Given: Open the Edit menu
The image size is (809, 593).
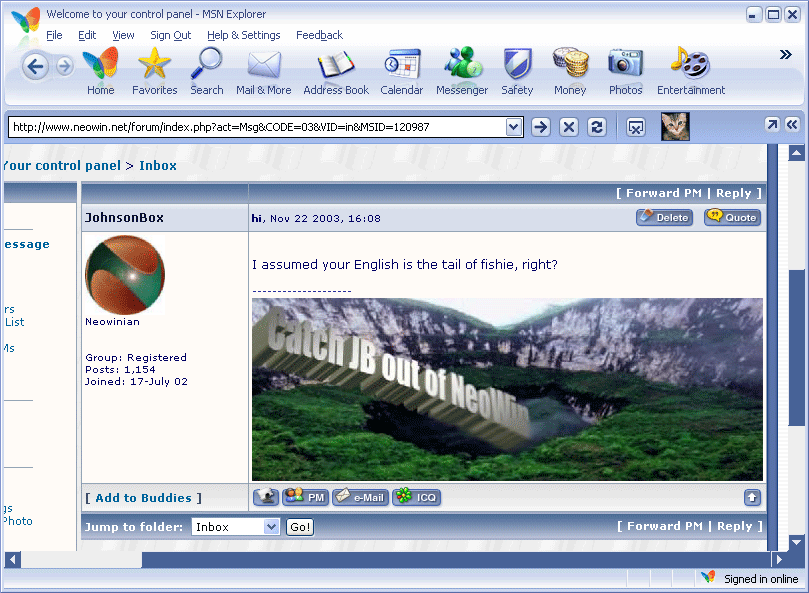Looking at the screenshot, I should coord(87,35).
